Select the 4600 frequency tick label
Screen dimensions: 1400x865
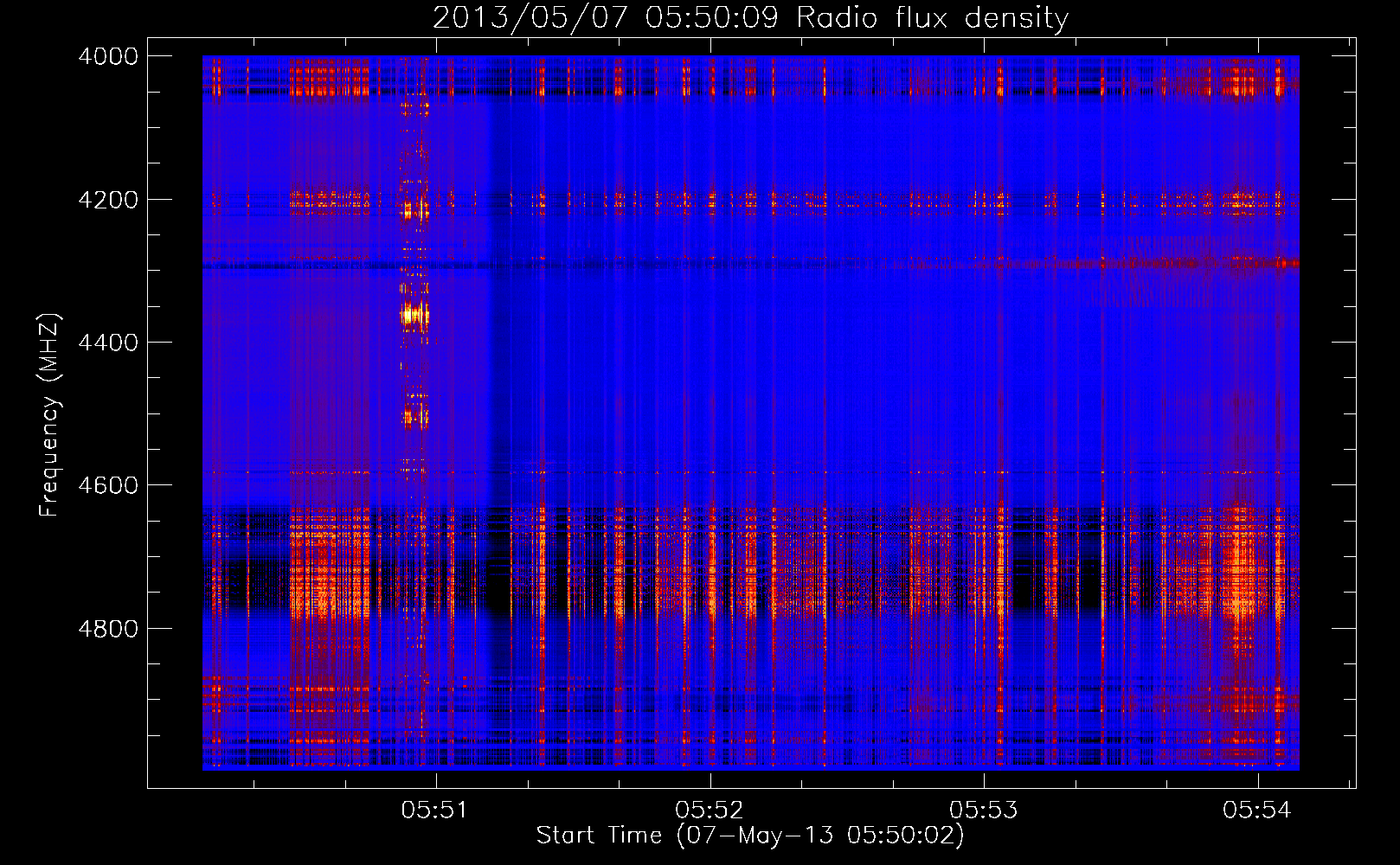coord(108,485)
